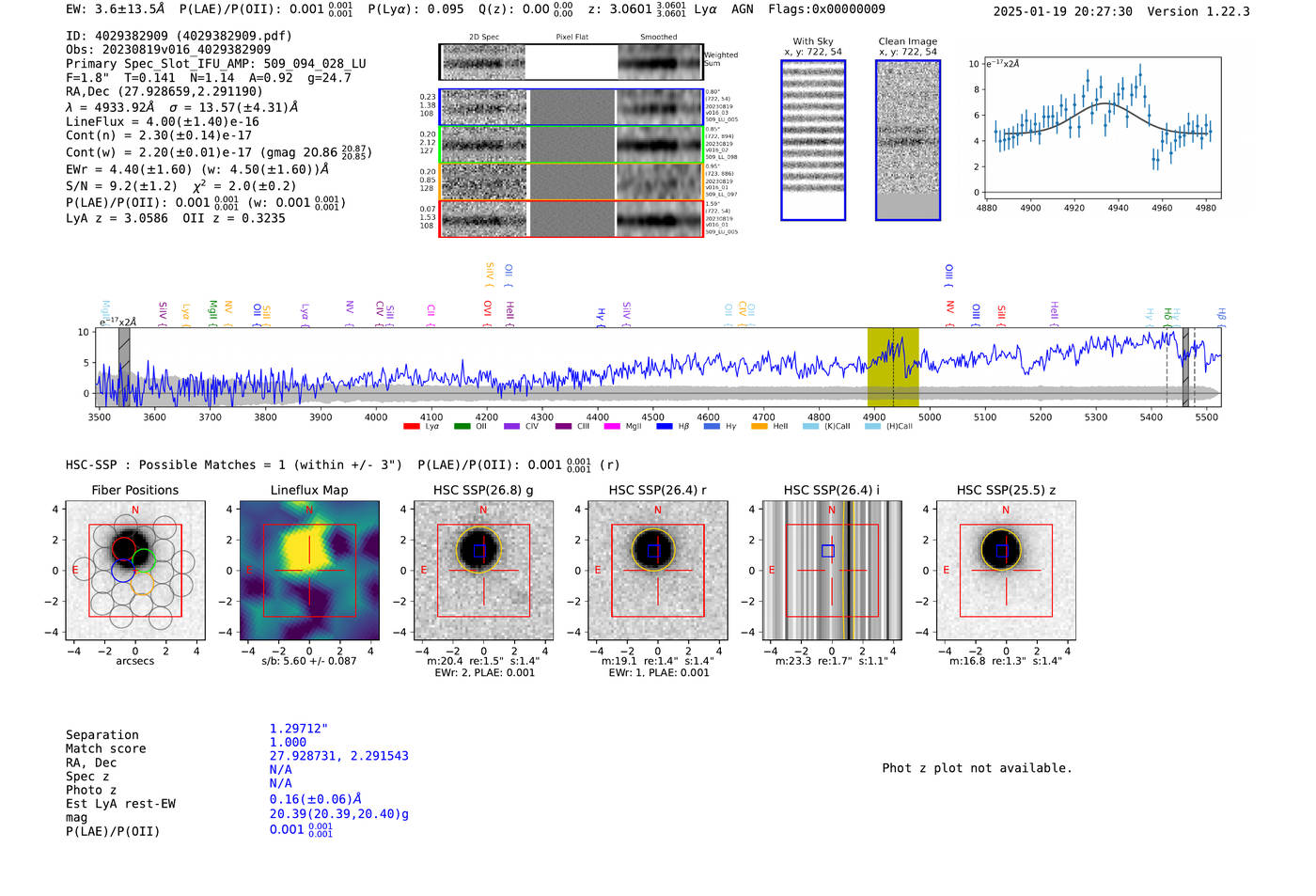Click the With Sky fiber image
The image size is (1316, 896).
click(813, 140)
